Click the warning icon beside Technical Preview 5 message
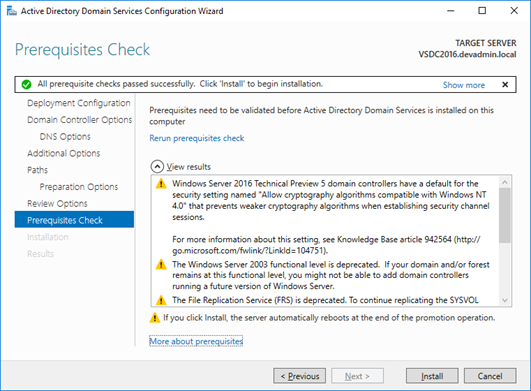 pyautogui.click(x=161, y=183)
